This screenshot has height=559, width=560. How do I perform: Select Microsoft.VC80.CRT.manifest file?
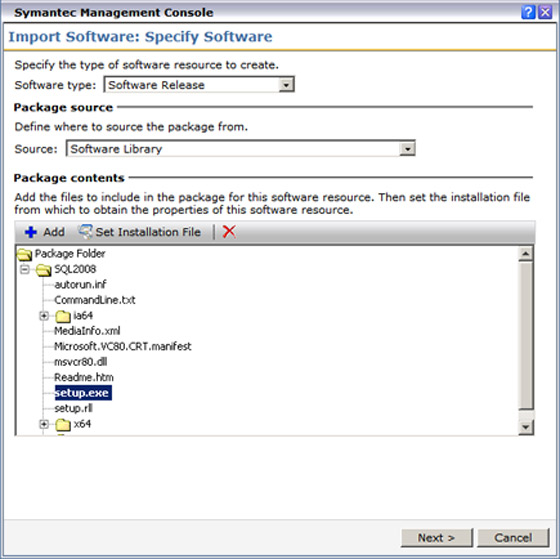coord(122,346)
